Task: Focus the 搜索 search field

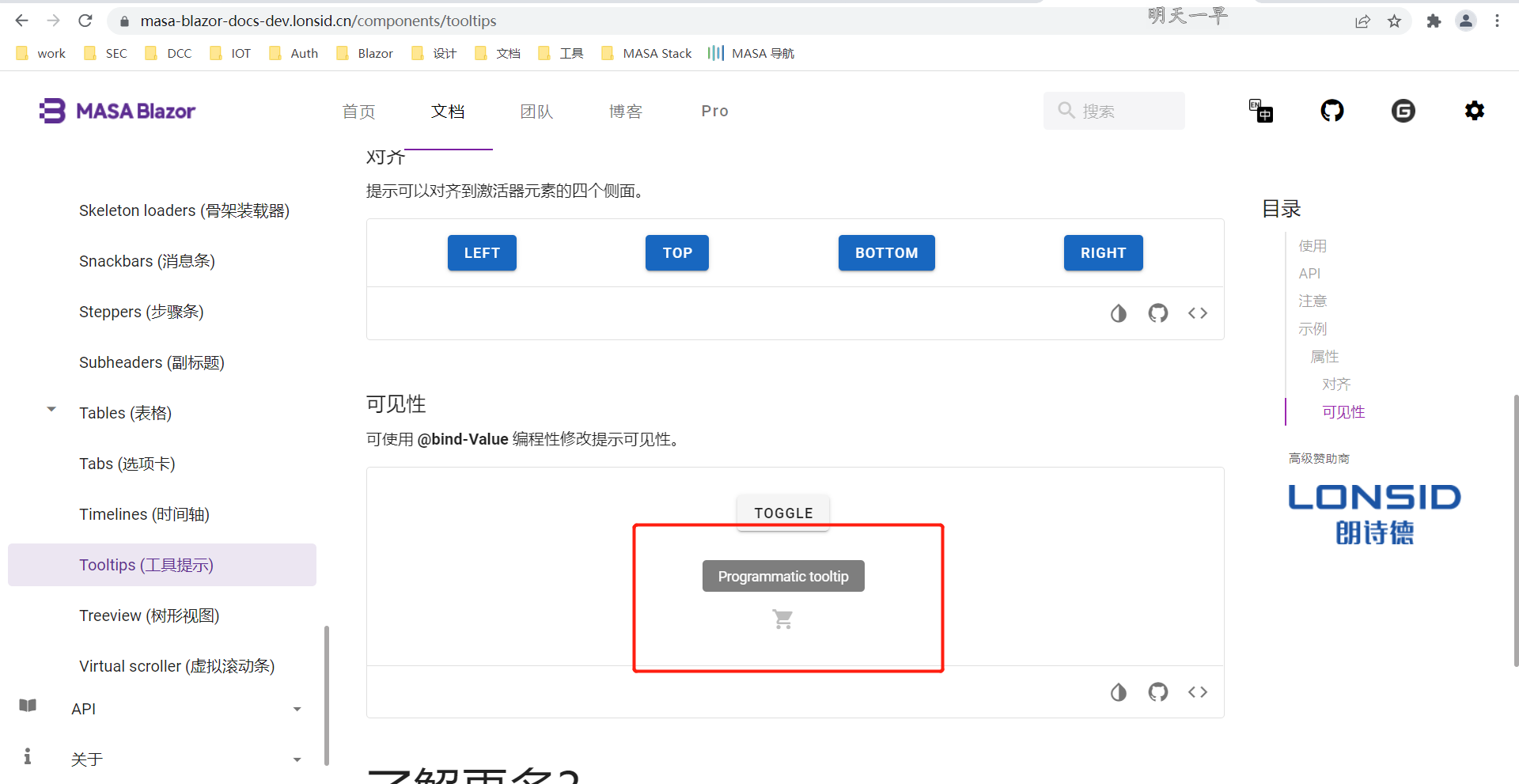Action: pyautogui.click(x=1114, y=111)
